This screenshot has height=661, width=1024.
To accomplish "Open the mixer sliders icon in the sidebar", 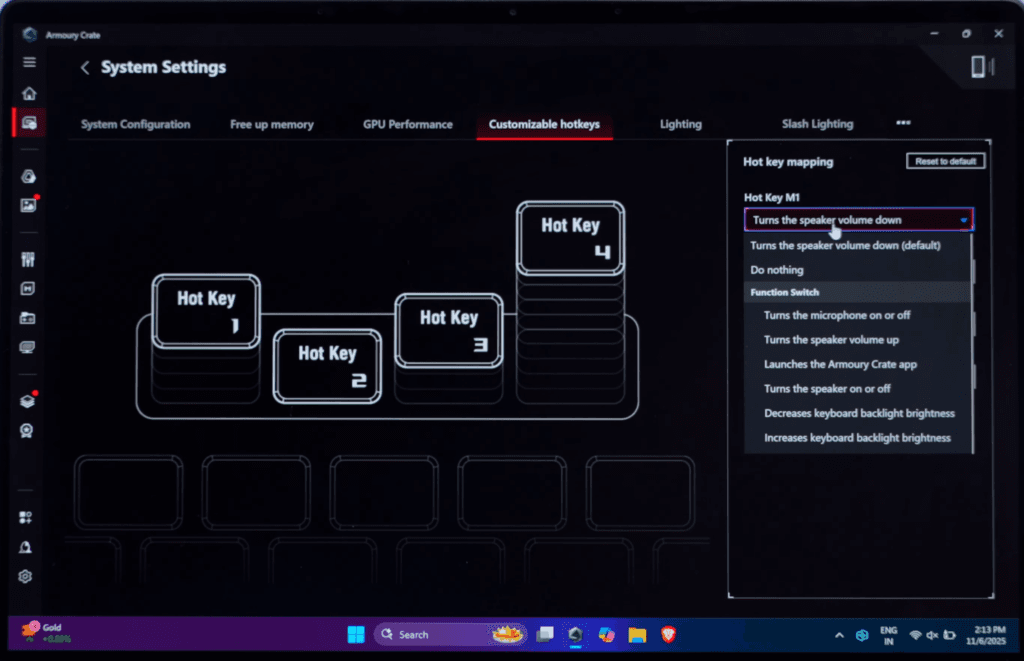I will coord(28,260).
